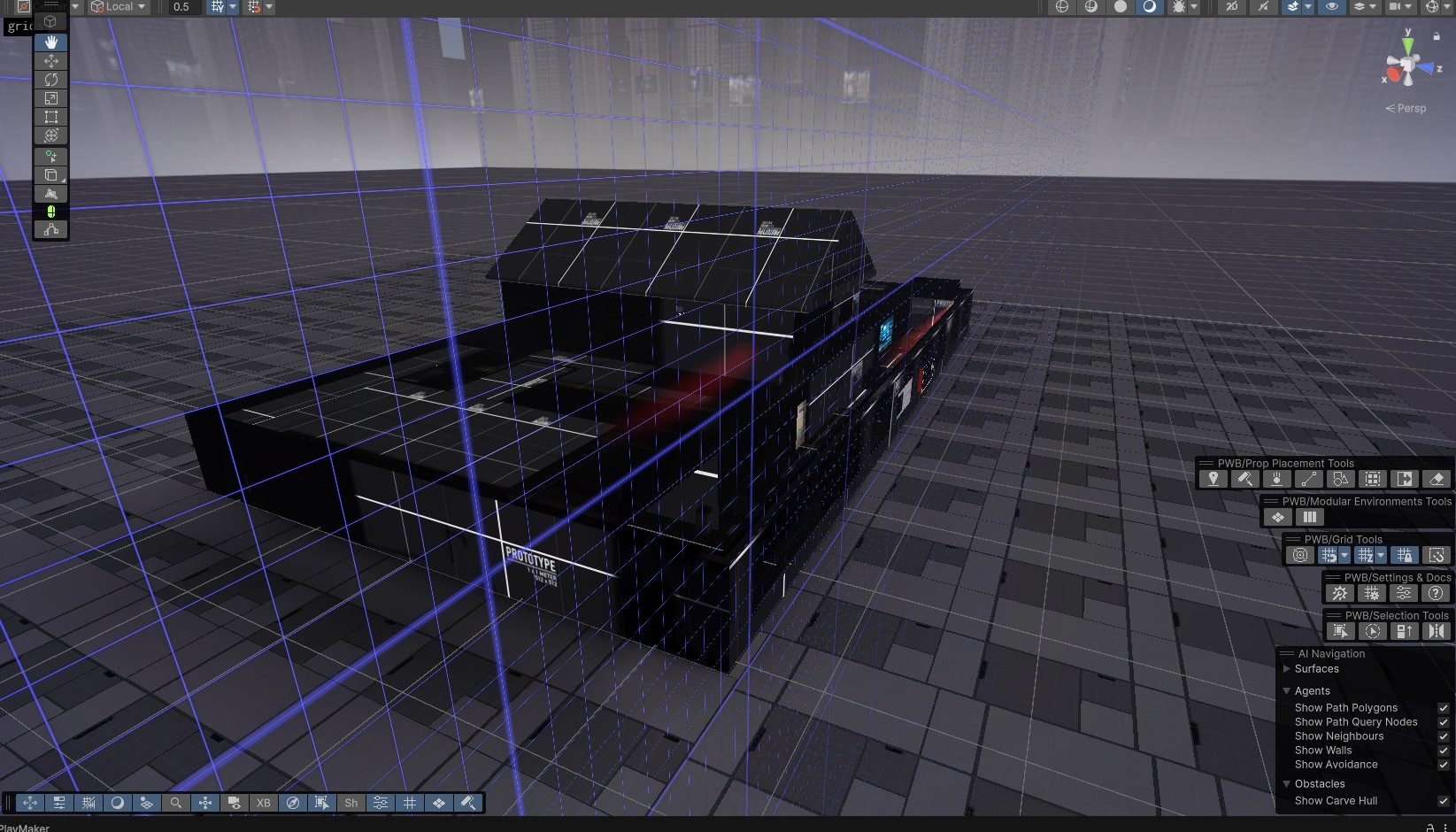
Task: Expand the Surfaces section in AI Navigation
Action: tap(1287, 669)
